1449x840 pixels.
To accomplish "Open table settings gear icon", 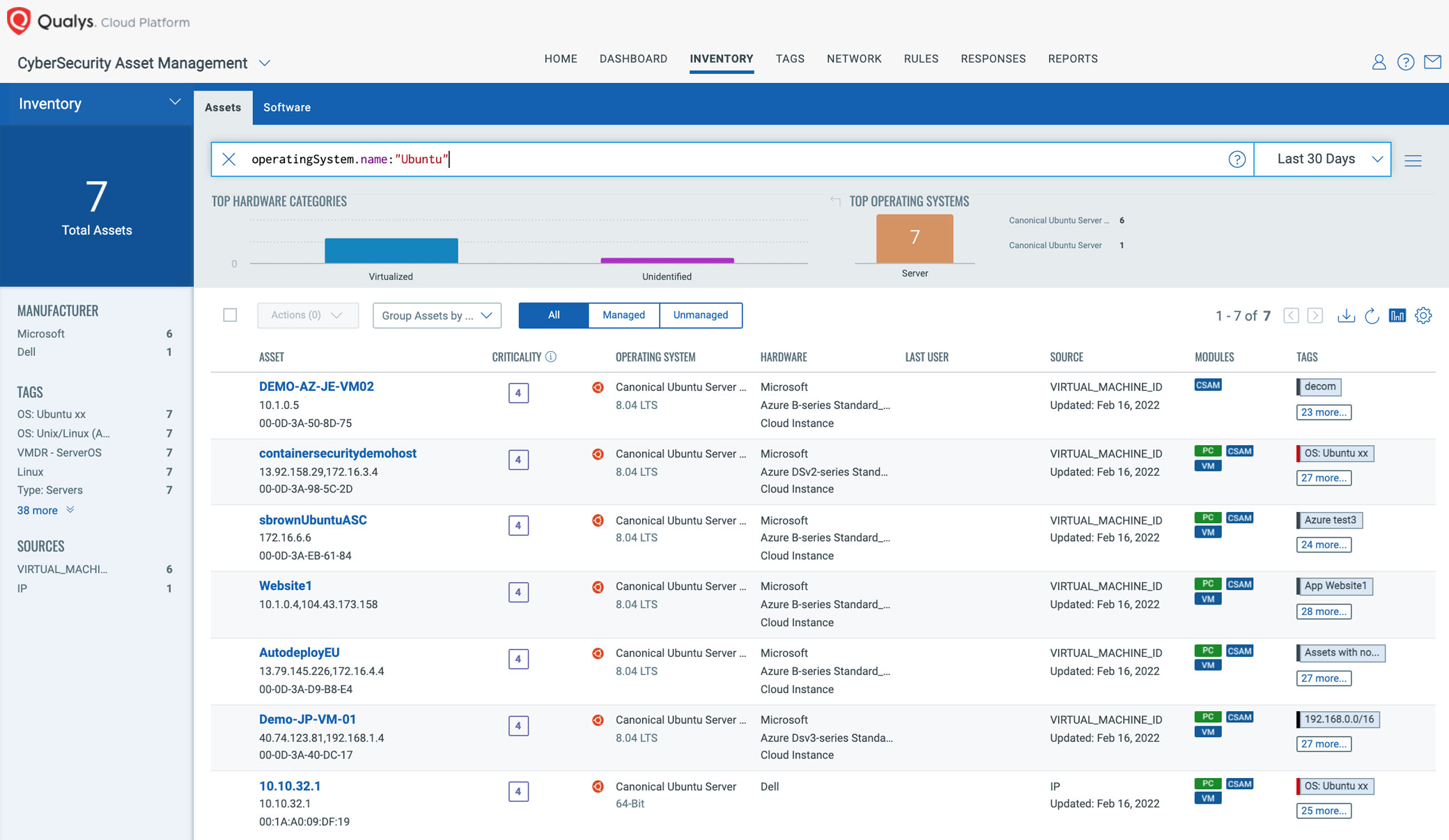I will click(x=1423, y=316).
